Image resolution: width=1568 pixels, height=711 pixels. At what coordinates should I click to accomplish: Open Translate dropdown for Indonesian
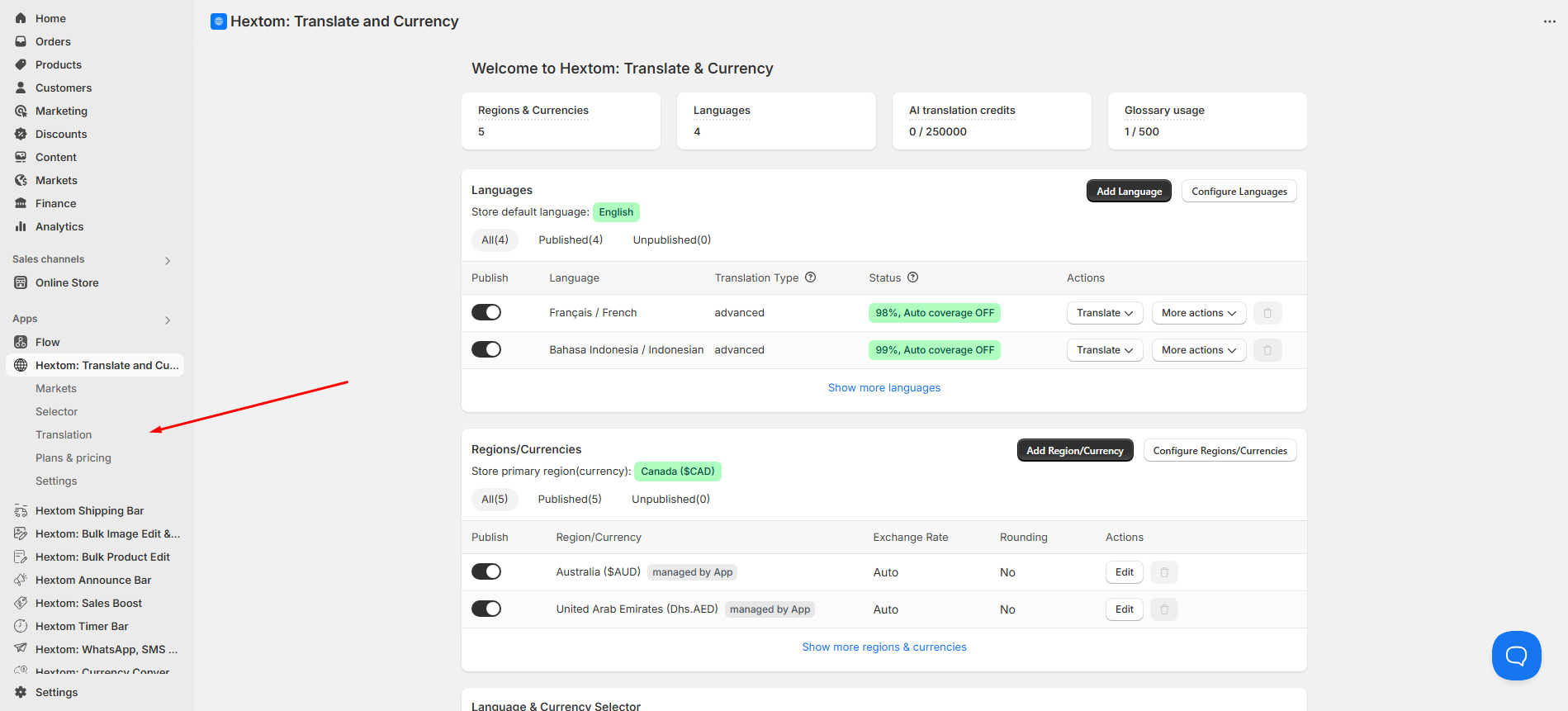coord(1105,350)
